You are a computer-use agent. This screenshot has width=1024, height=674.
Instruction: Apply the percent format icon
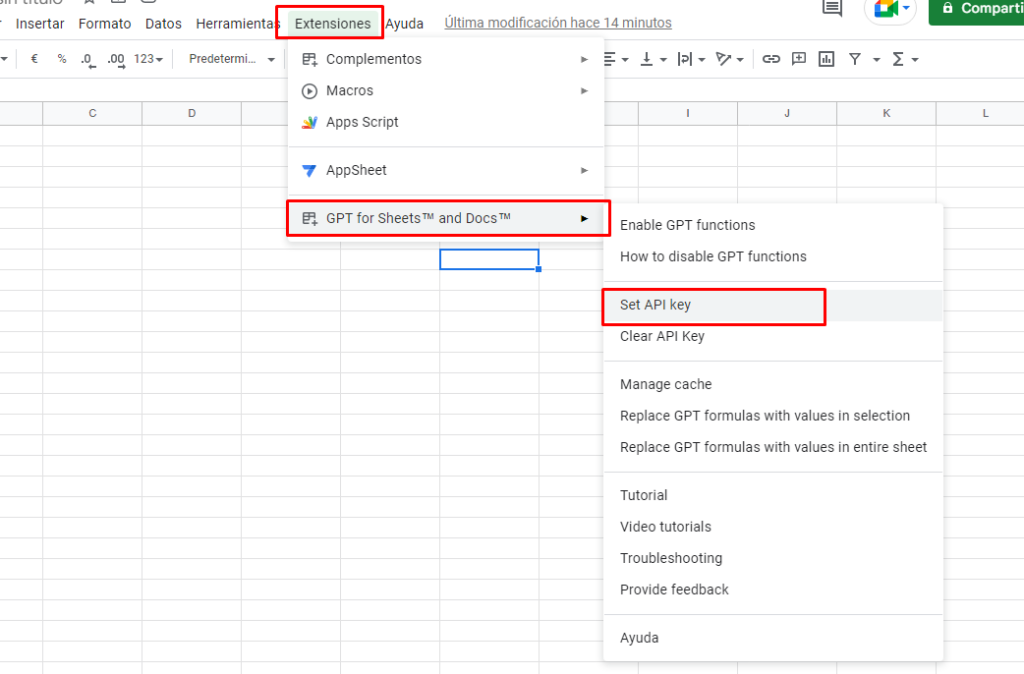coord(61,59)
